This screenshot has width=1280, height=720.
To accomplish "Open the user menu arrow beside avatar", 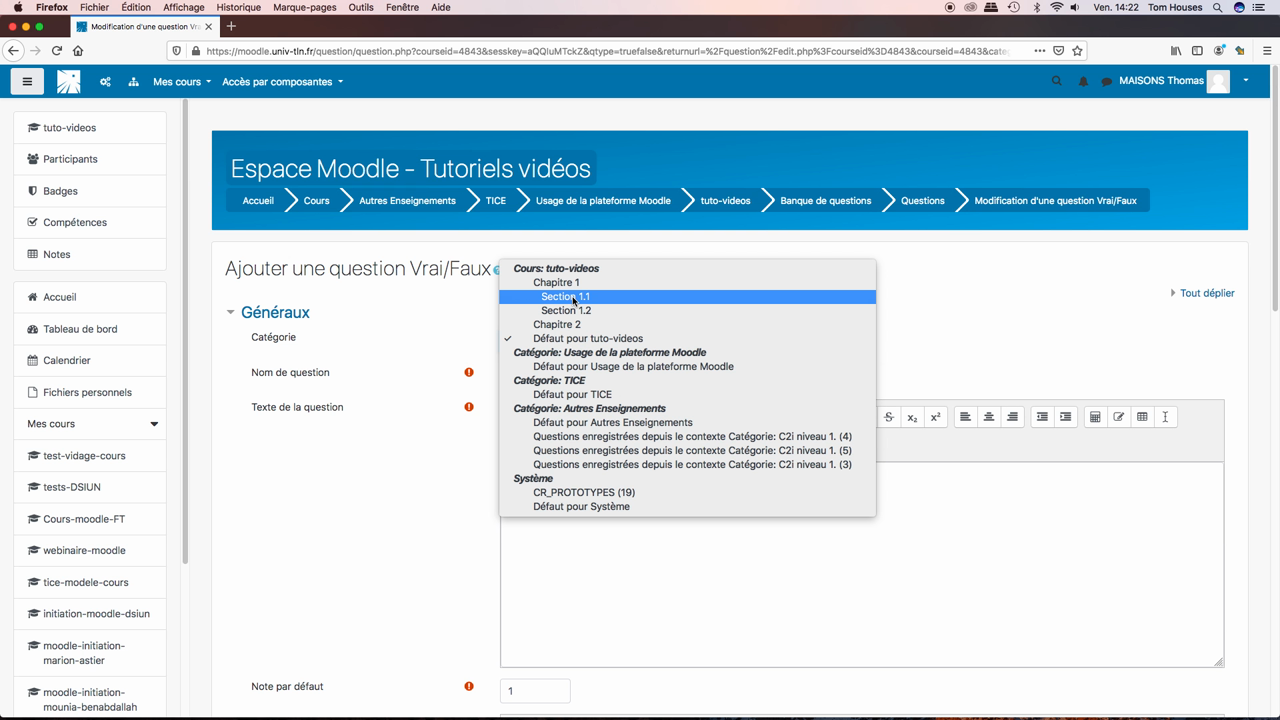I will (x=1245, y=81).
